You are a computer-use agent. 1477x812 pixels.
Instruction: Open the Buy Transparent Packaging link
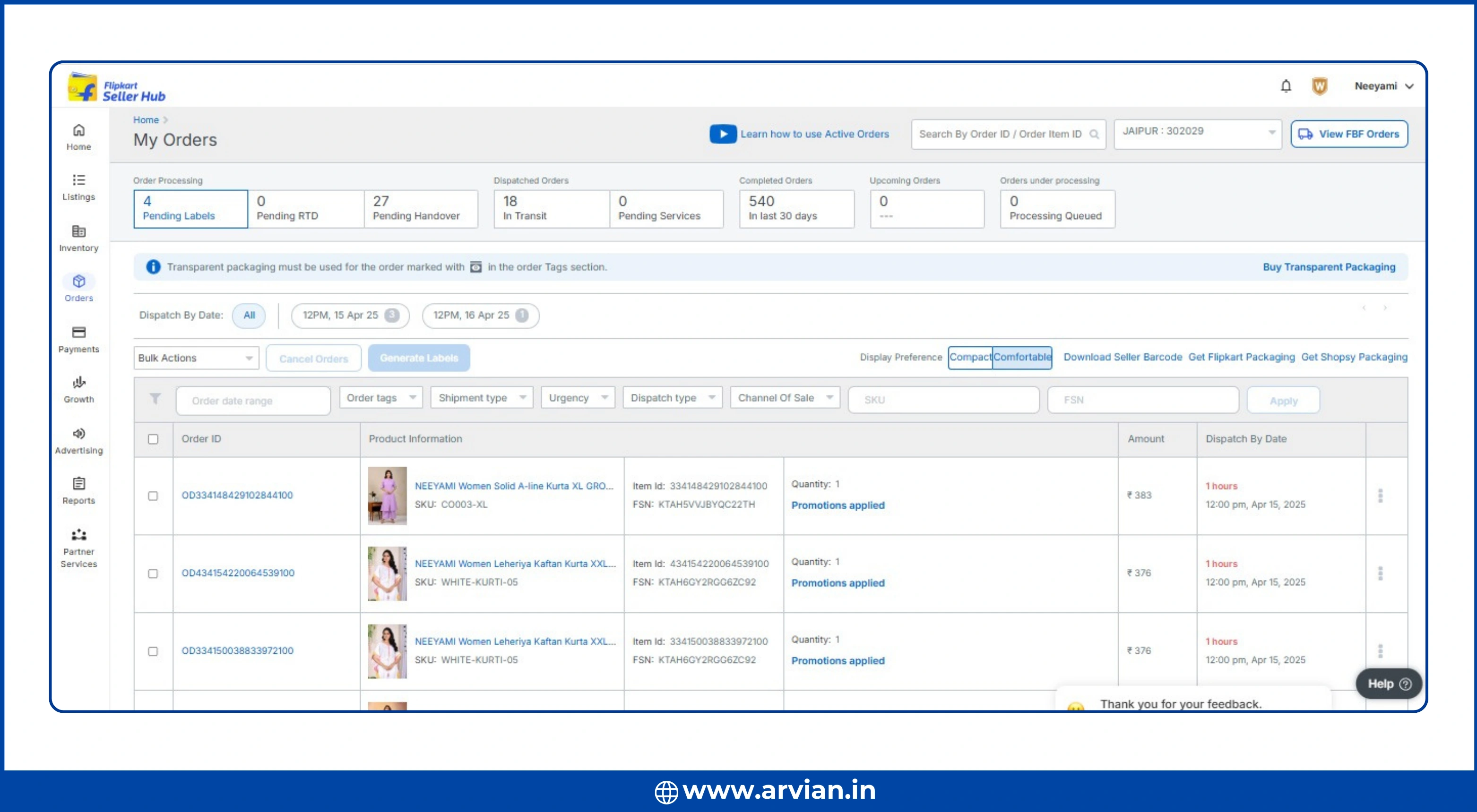[1329, 266]
